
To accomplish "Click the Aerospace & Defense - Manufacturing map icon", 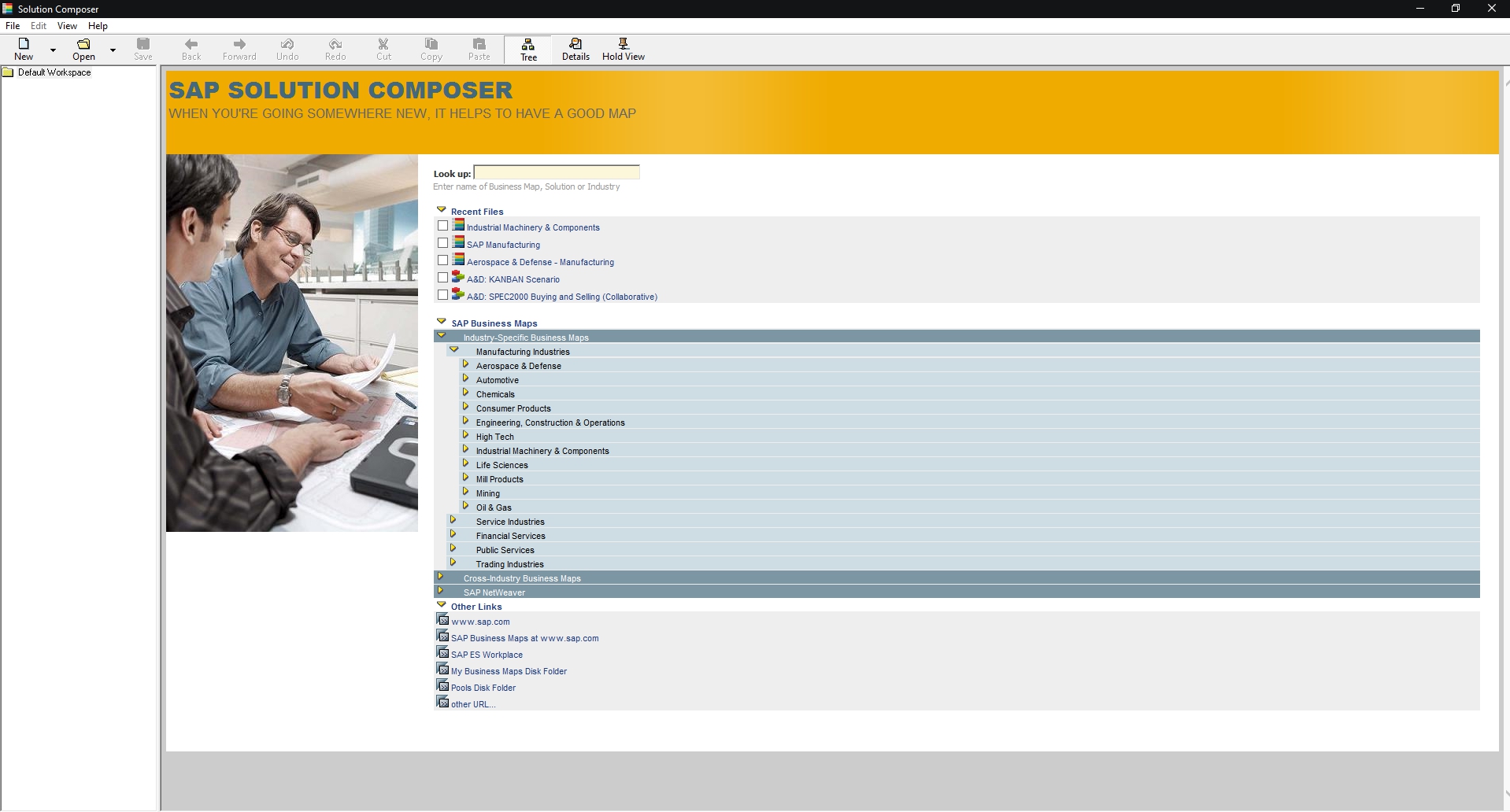I will pos(458,260).
